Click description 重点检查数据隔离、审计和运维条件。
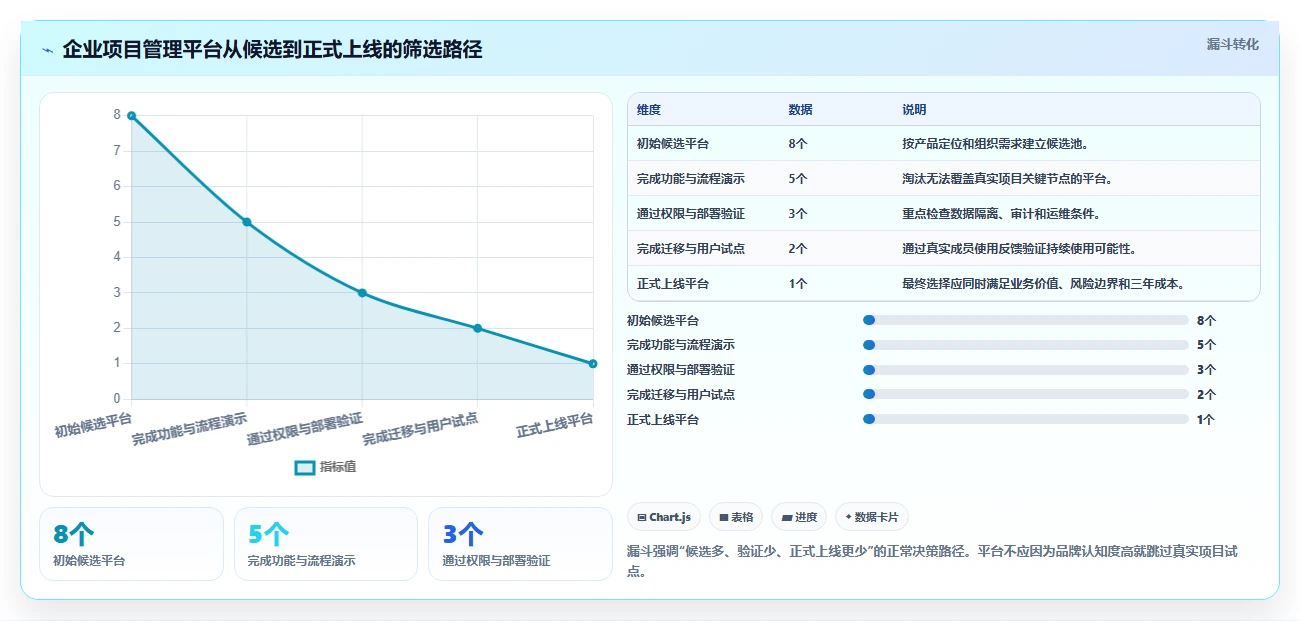The height and width of the screenshot is (621, 1300). coord(1002,214)
